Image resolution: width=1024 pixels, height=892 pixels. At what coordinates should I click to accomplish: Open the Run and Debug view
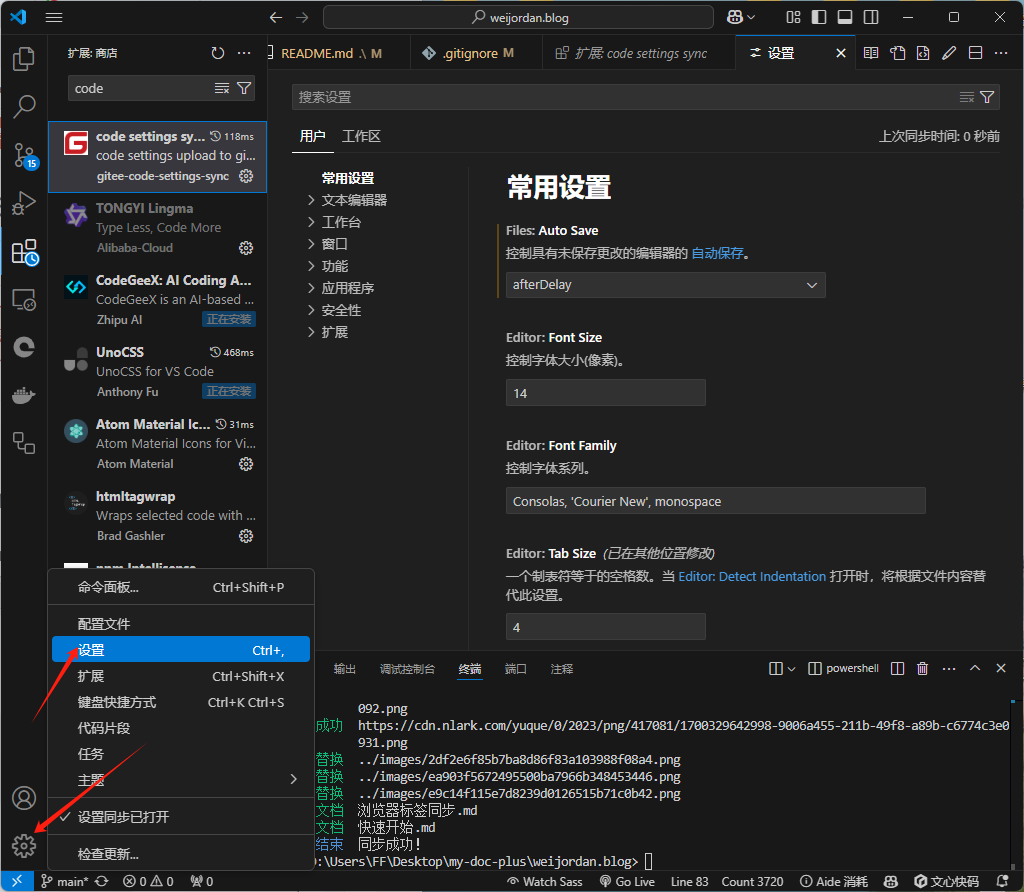(24, 203)
